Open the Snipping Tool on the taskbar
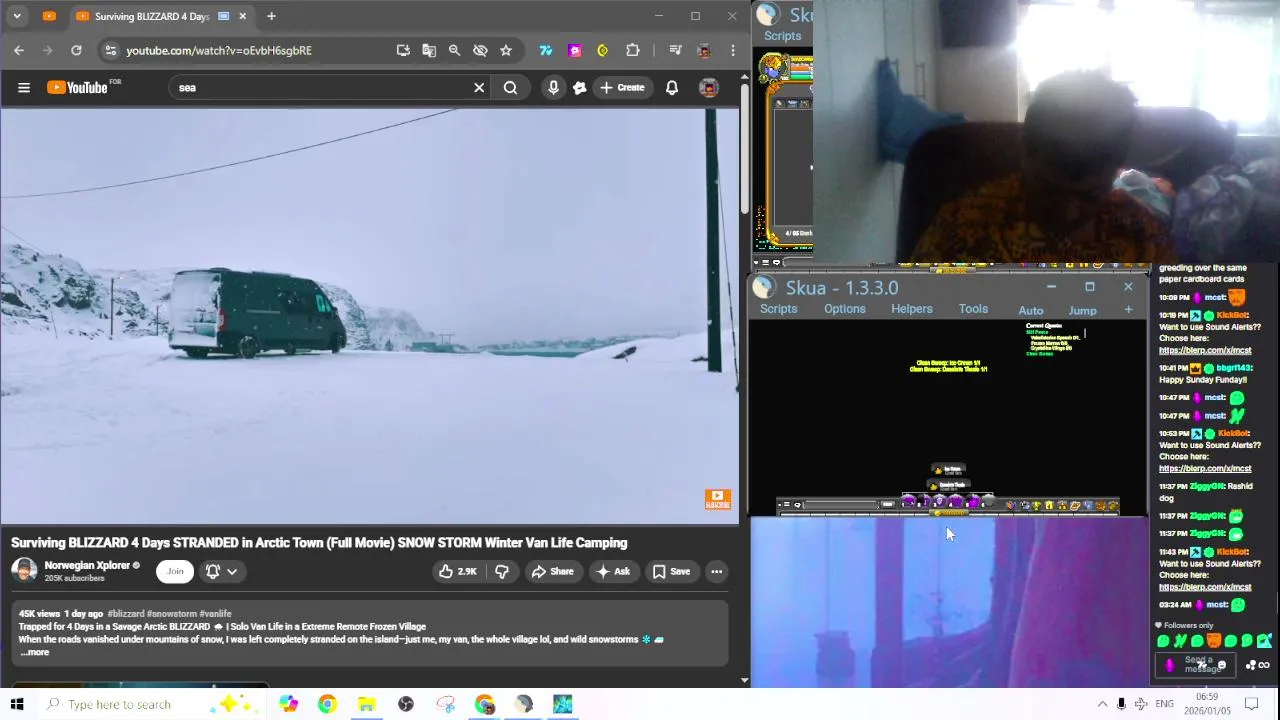Image resolution: width=1280 pixels, height=720 pixels. pos(445,704)
